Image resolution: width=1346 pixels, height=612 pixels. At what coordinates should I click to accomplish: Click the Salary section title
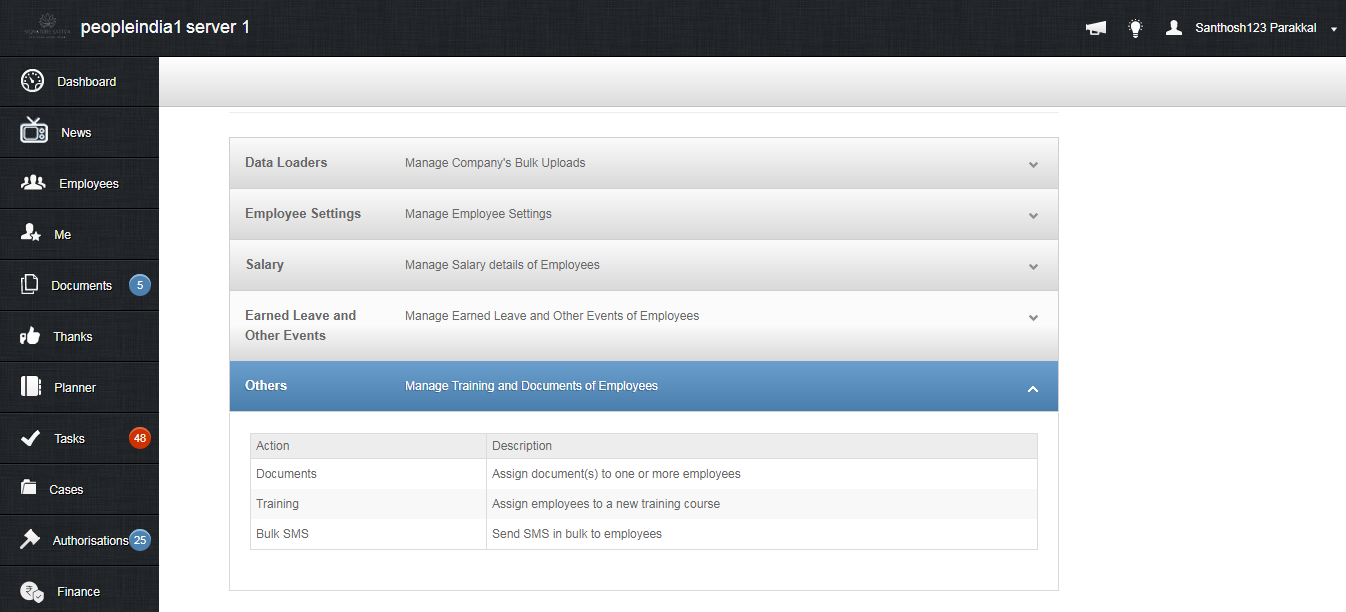(x=265, y=264)
